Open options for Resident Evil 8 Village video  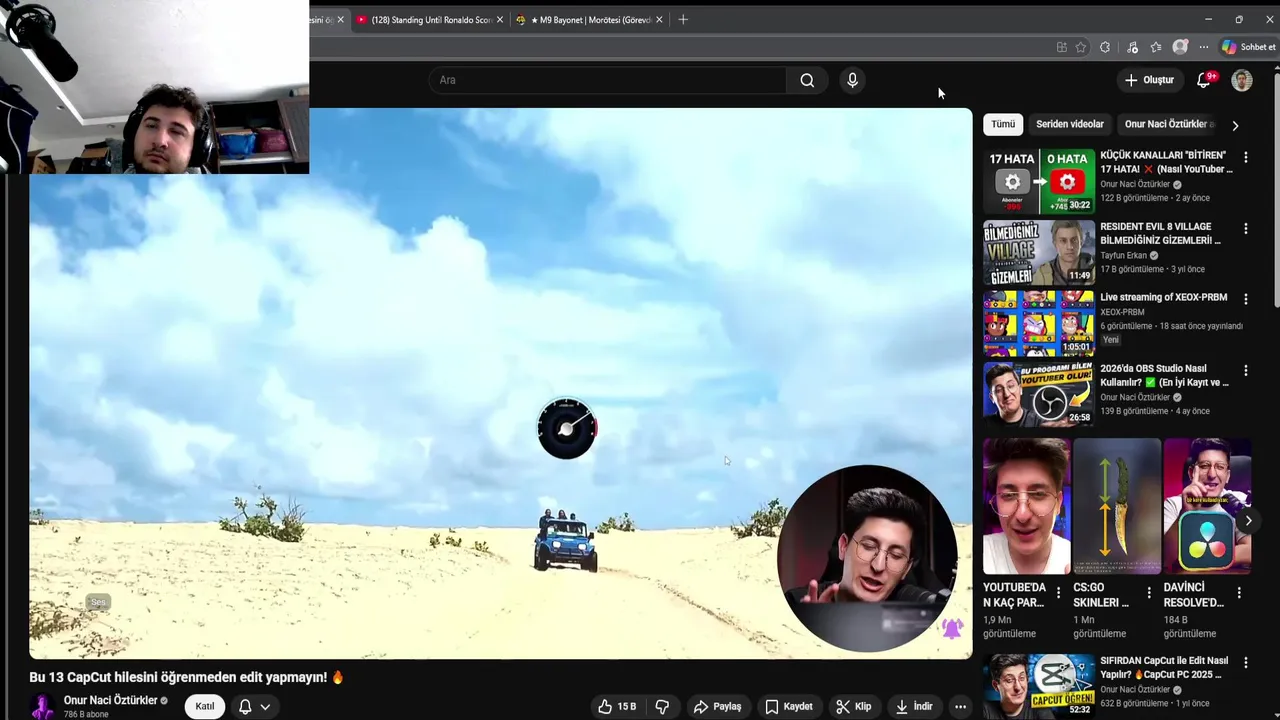click(x=1245, y=228)
